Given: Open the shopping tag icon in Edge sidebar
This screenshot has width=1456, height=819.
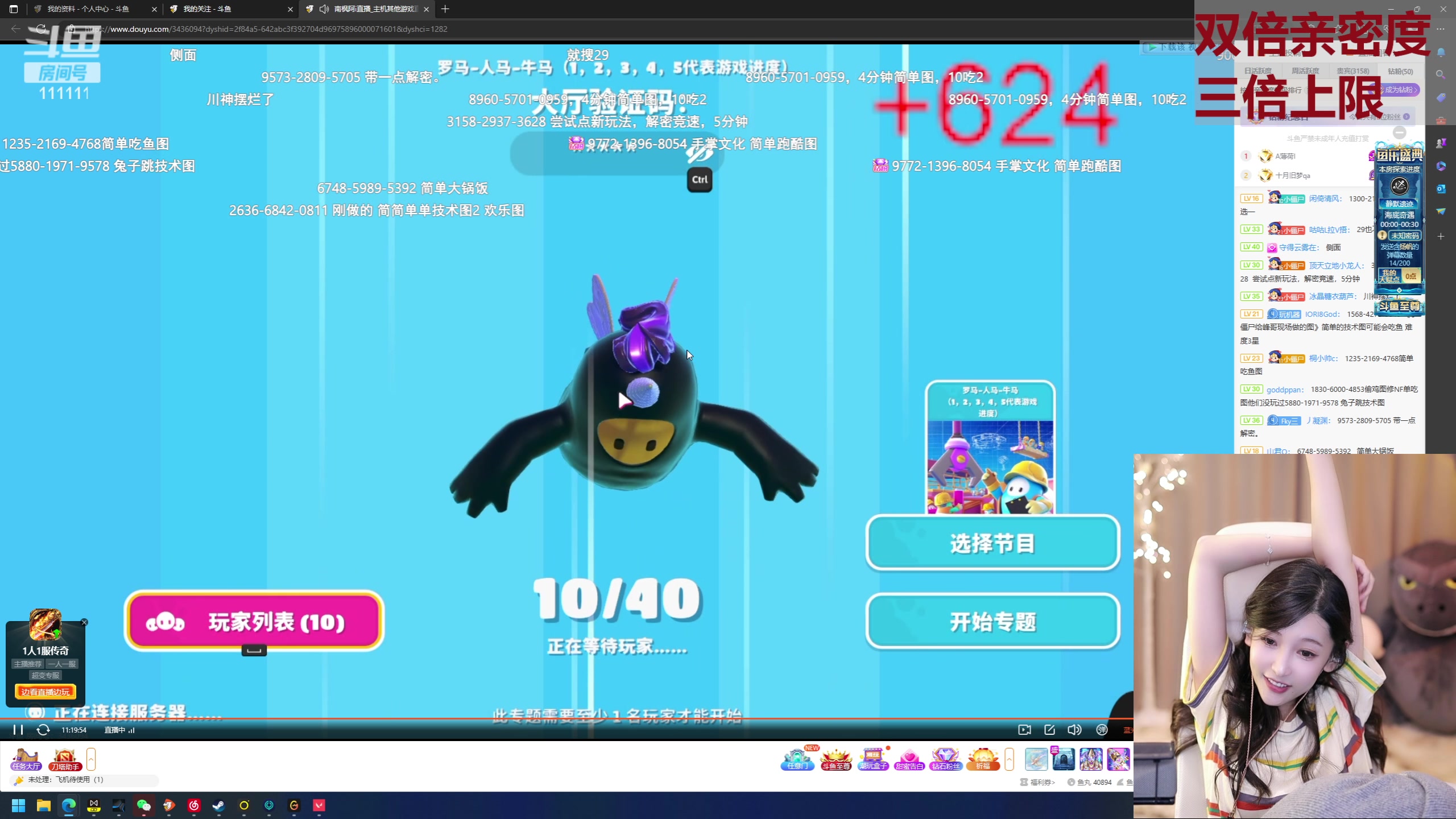Looking at the screenshot, I should 1441,98.
